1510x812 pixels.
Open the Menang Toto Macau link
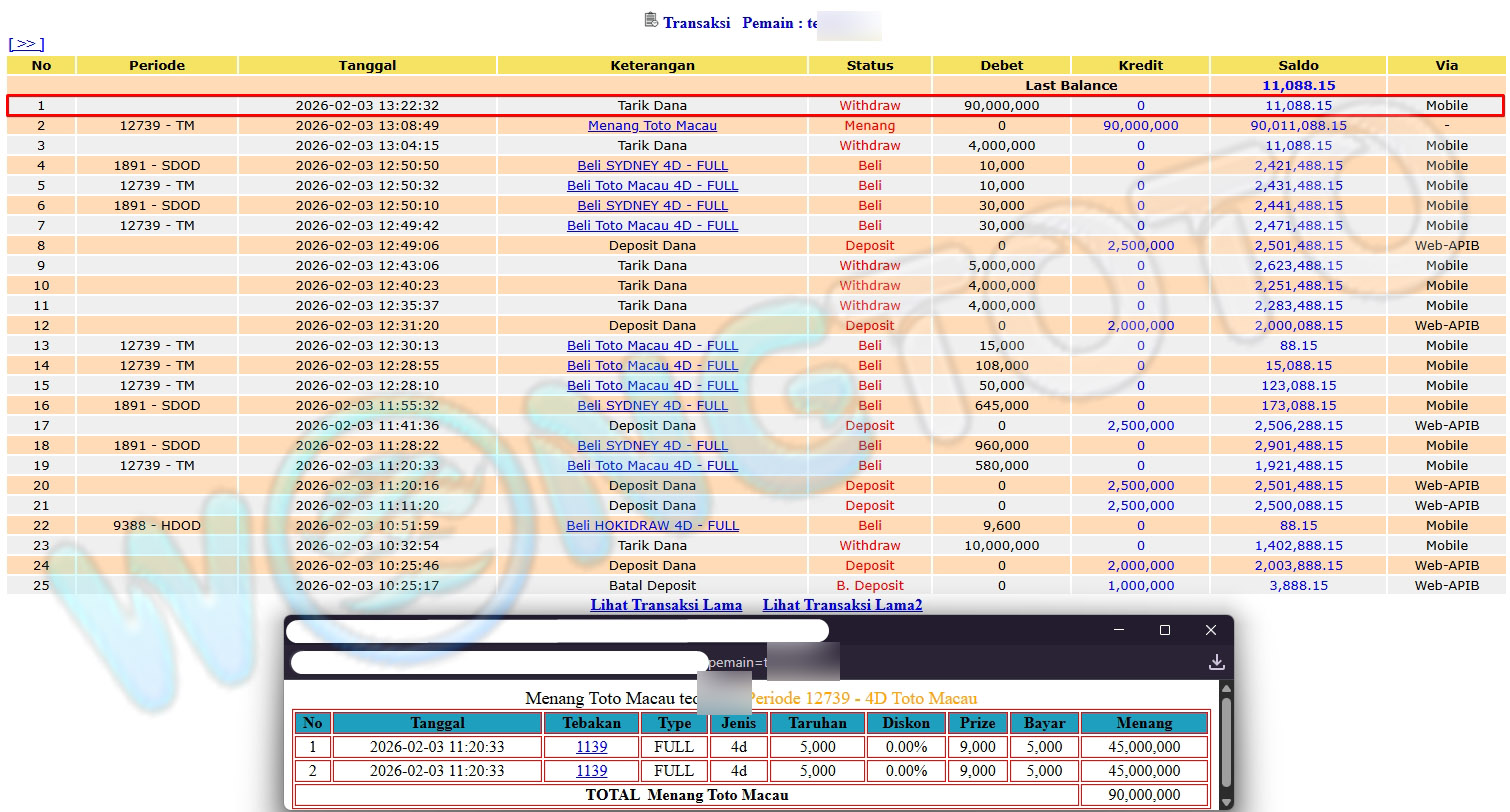[x=652, y=126]
